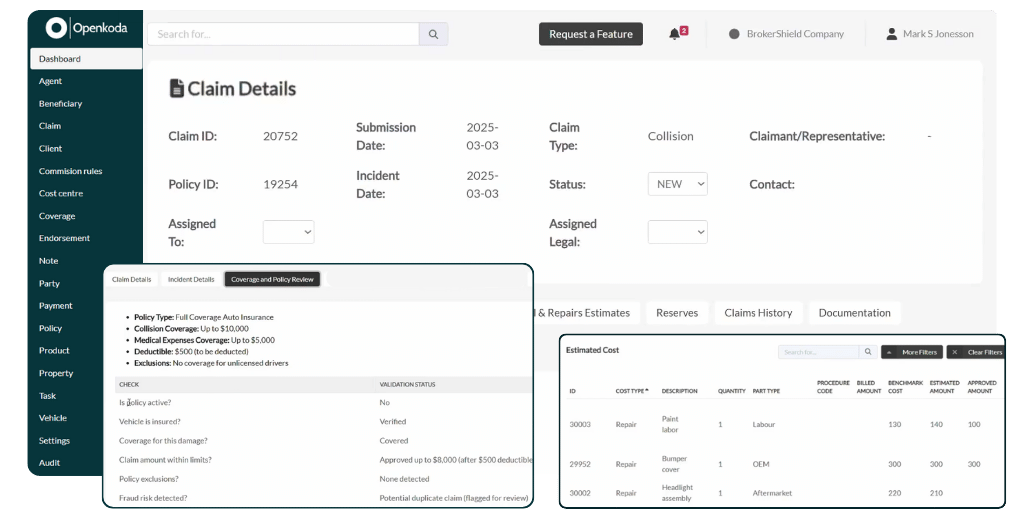Click the top Search for input field

[283, 34]
